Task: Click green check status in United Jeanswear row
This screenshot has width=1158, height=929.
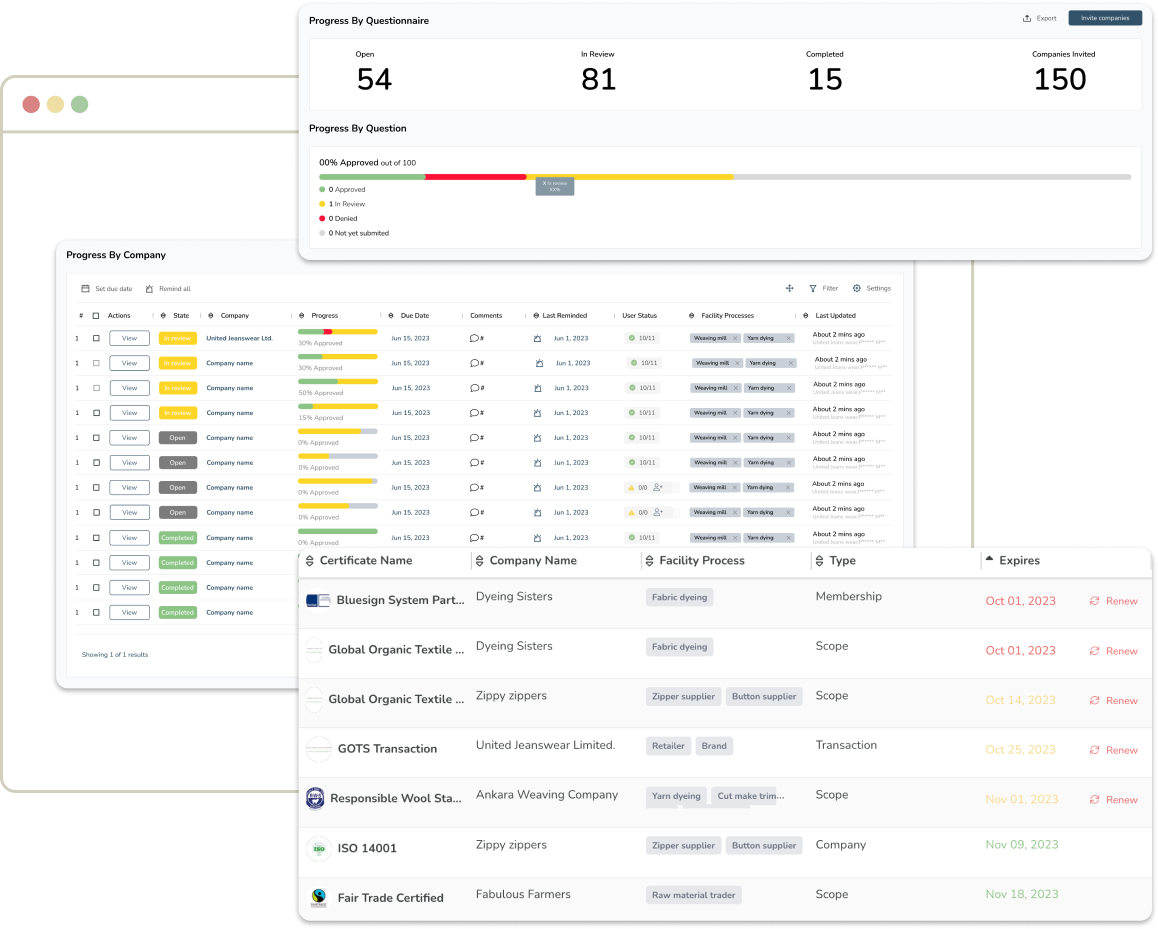Action: pos(631,338)
